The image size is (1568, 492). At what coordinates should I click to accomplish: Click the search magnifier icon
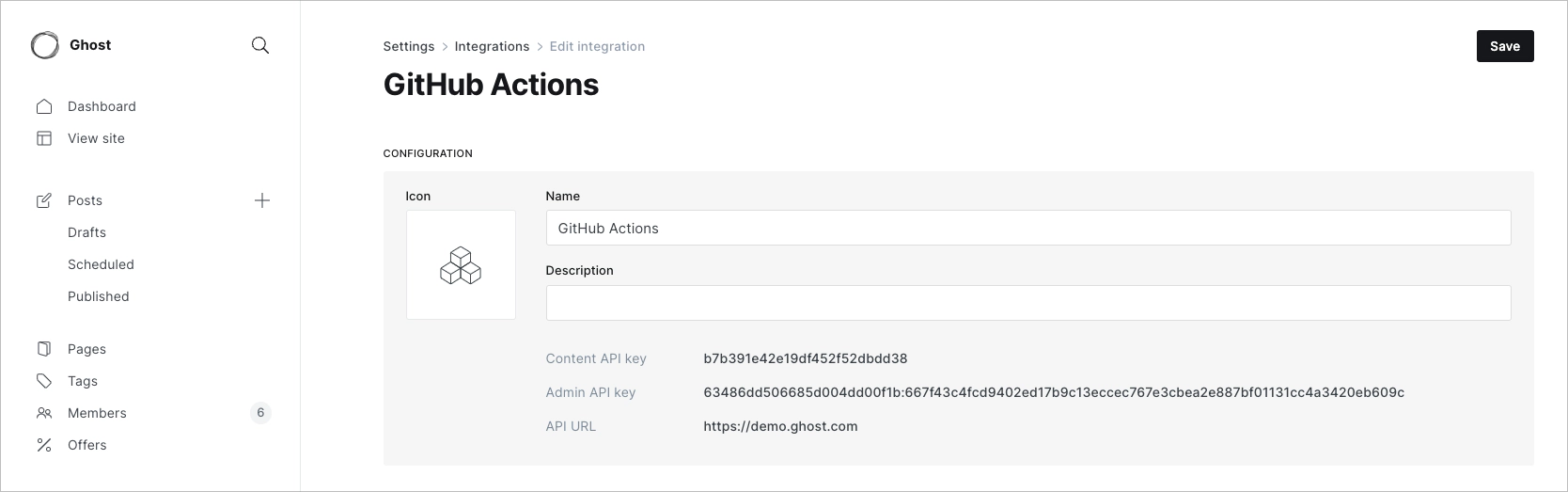pos(260,45)
